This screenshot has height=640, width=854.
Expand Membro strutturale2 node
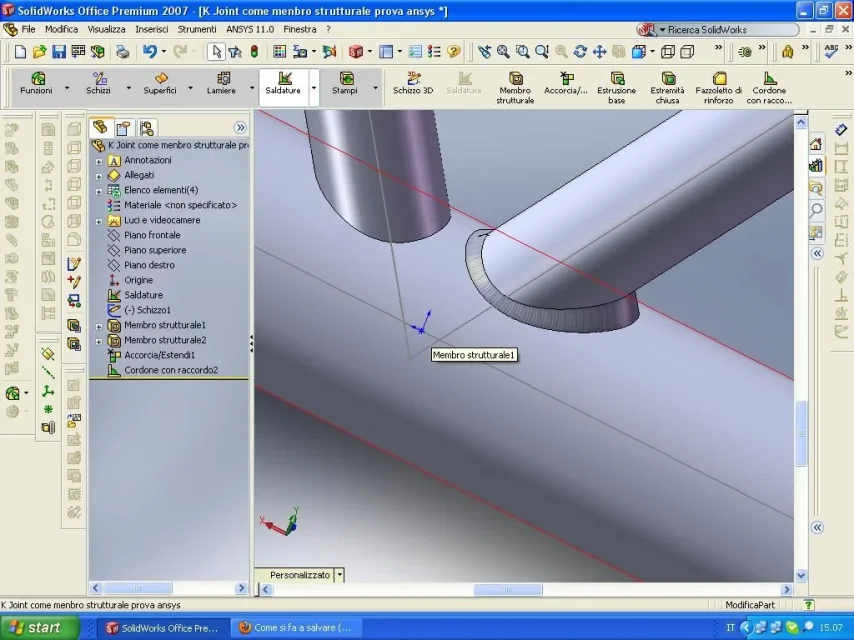pyautogui.click(x=99, y=342)
